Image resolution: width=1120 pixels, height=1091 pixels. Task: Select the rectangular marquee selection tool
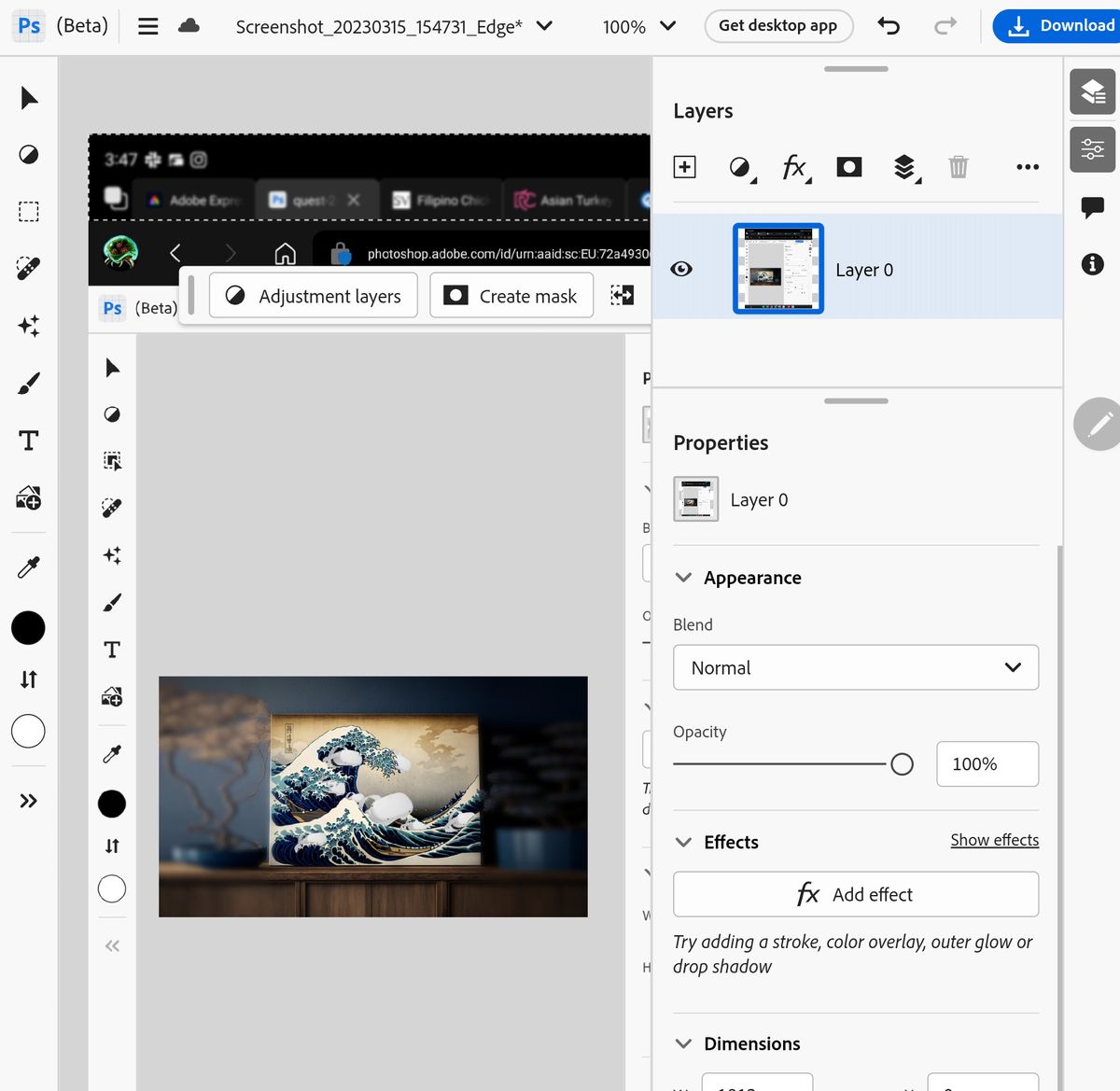click(29, 212)
